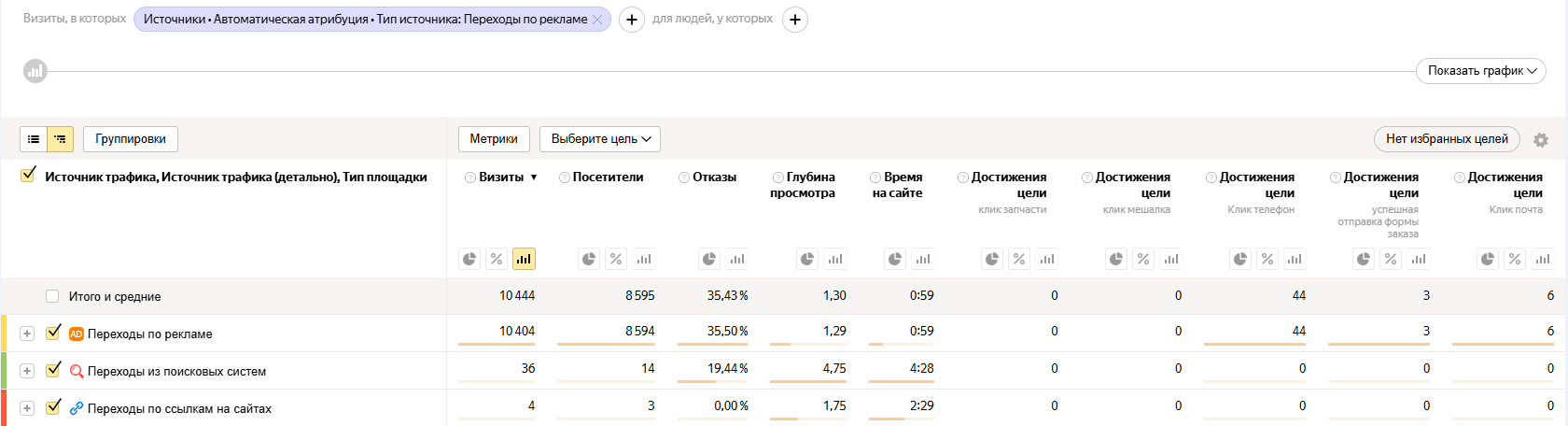Sort by the Визиты column header
Viewport: 1568px width, 426px height.
click(502, 177)
